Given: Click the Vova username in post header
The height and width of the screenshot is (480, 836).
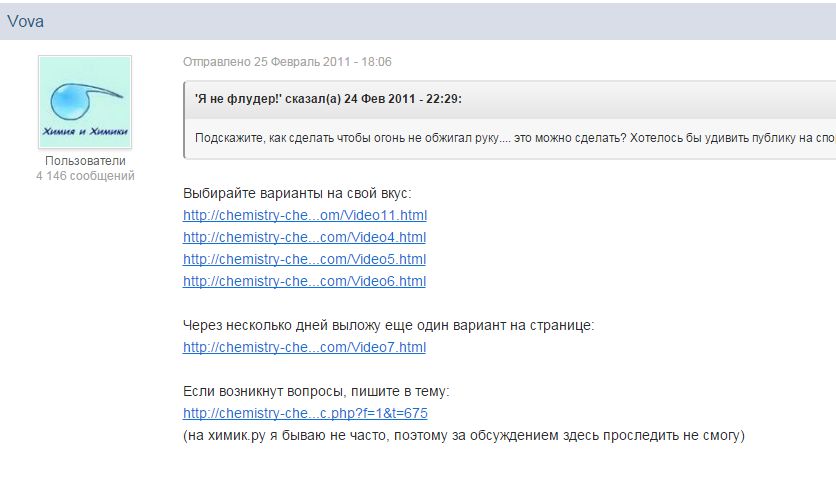Looking at the screenshot, I should coord(26,21).
